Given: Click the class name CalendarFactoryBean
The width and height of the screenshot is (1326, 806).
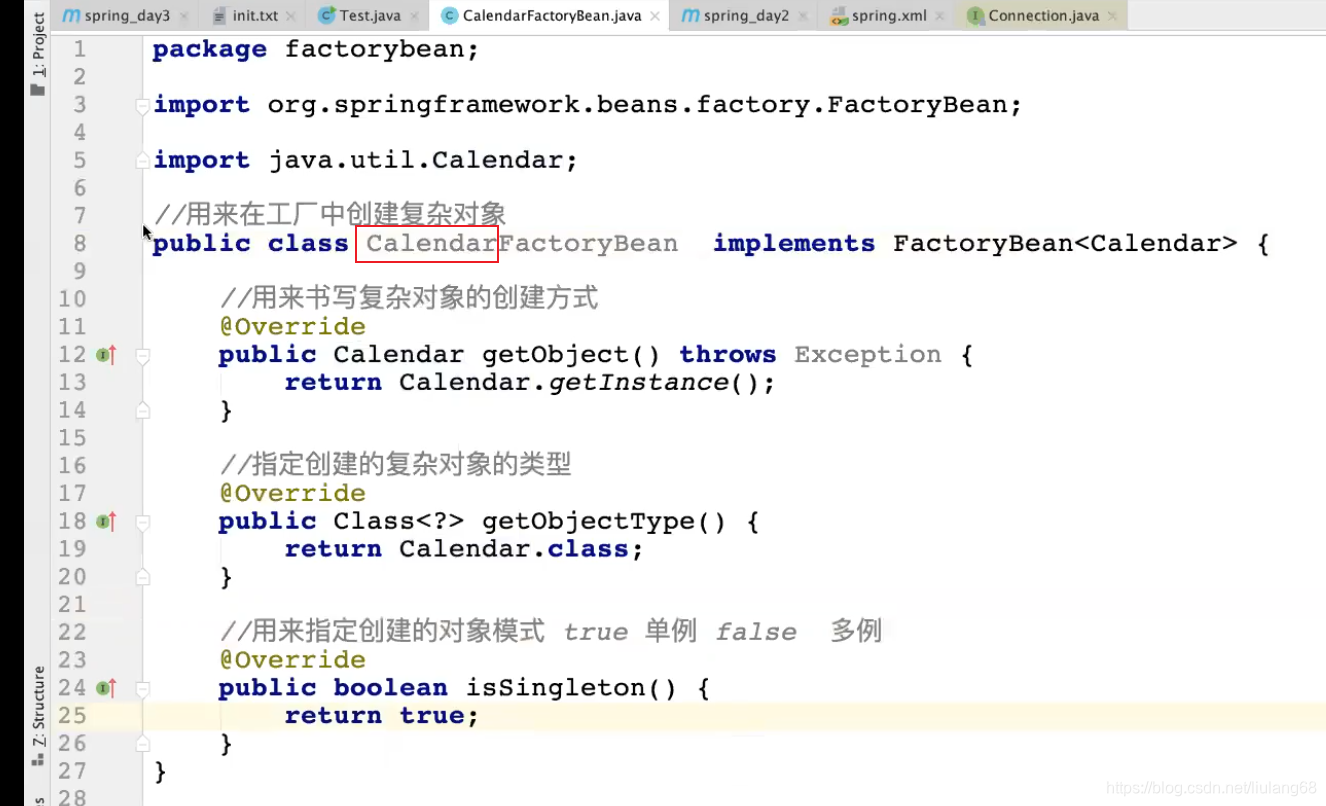Looking at the screenshot, I should [x=522, y=244].
